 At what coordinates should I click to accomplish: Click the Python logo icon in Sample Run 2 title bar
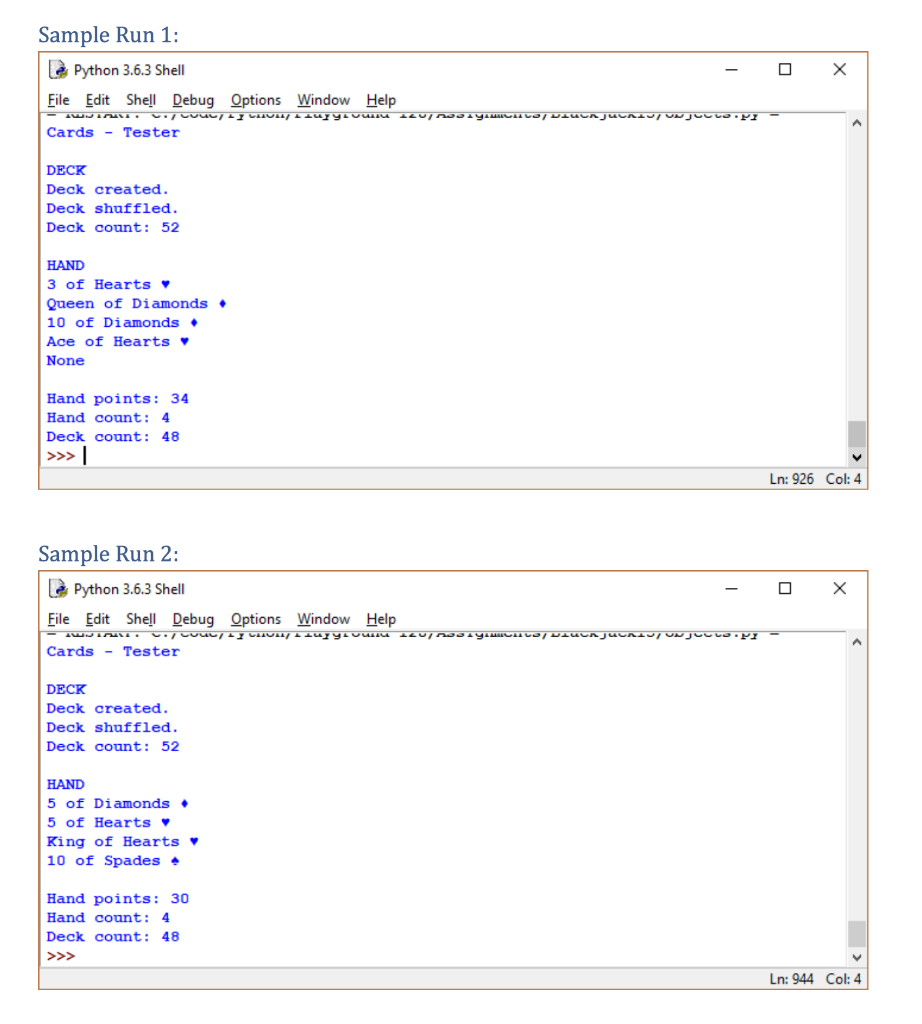pos(57,588)
